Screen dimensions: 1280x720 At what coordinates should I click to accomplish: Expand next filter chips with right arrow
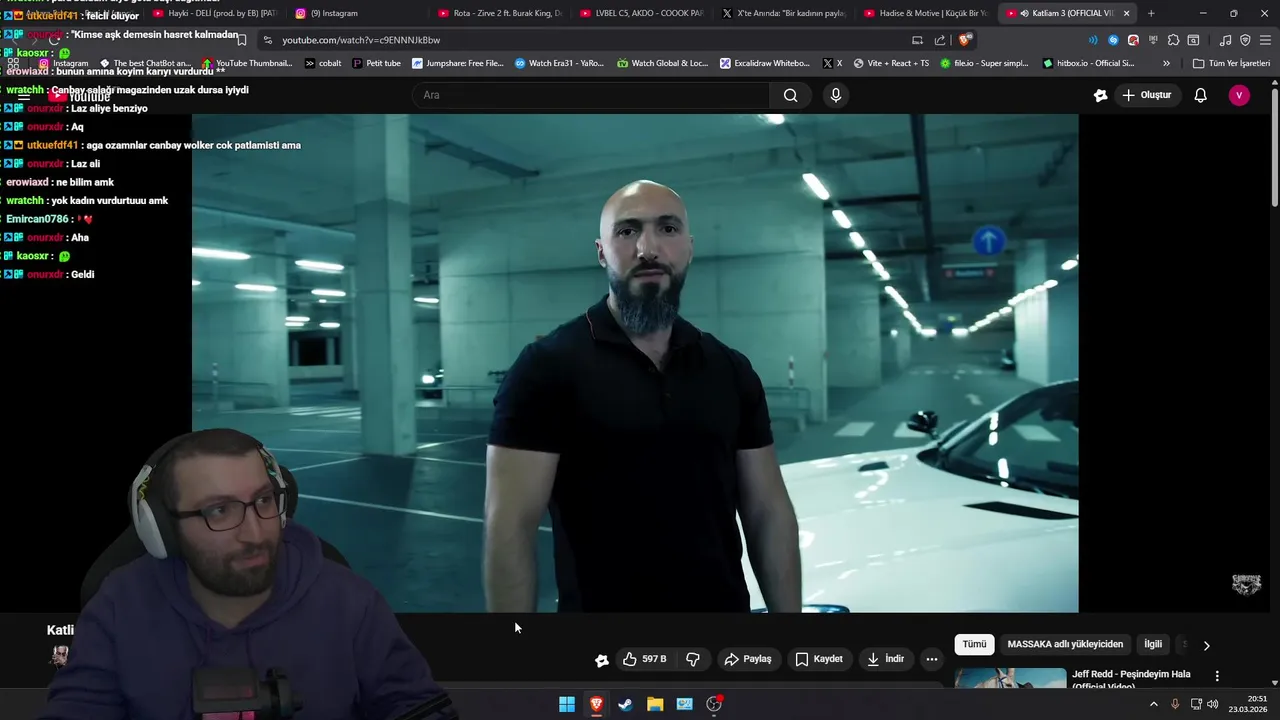coord(1206,645)
